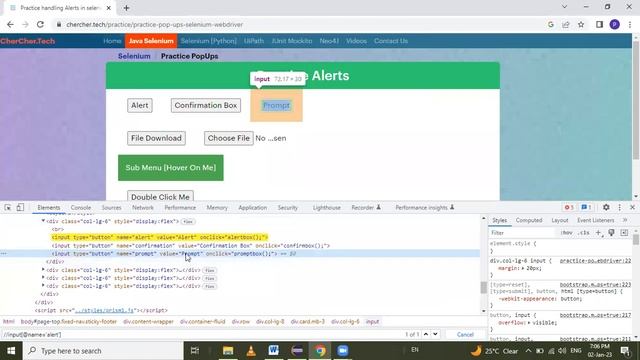Toggle the .cls element classes button
The width and height of the screenshot is (640, 360).
click(x=584, y=233)
